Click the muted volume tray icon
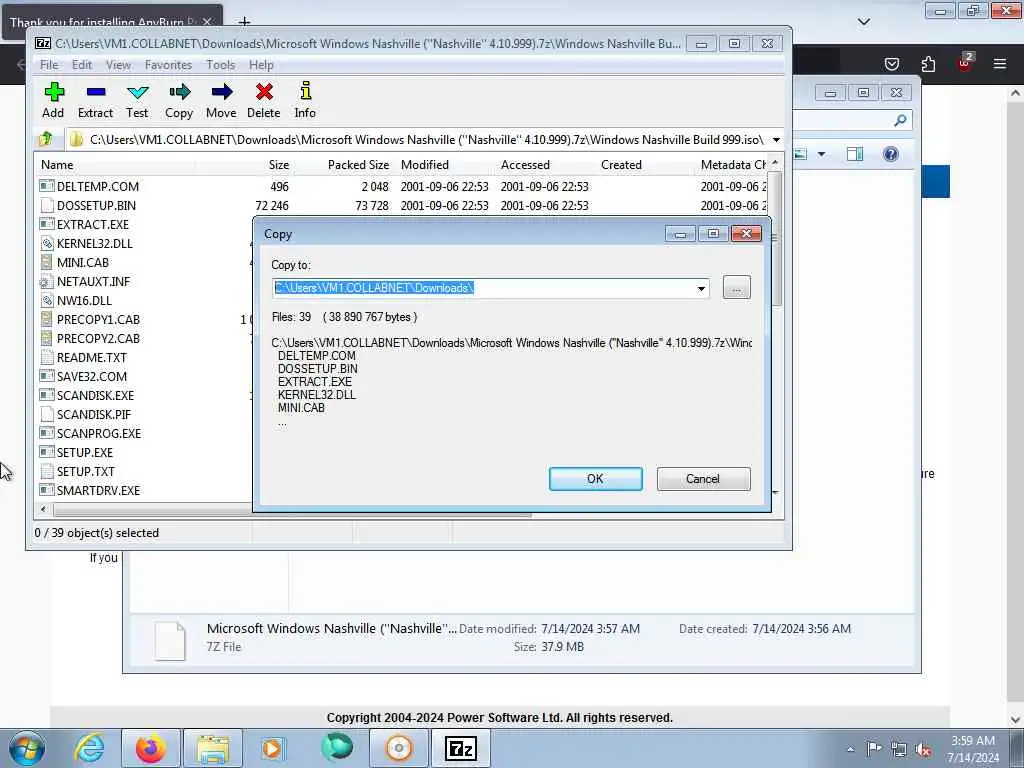The width and height of the screenshot is (1024, 768). tap(923, 749)
